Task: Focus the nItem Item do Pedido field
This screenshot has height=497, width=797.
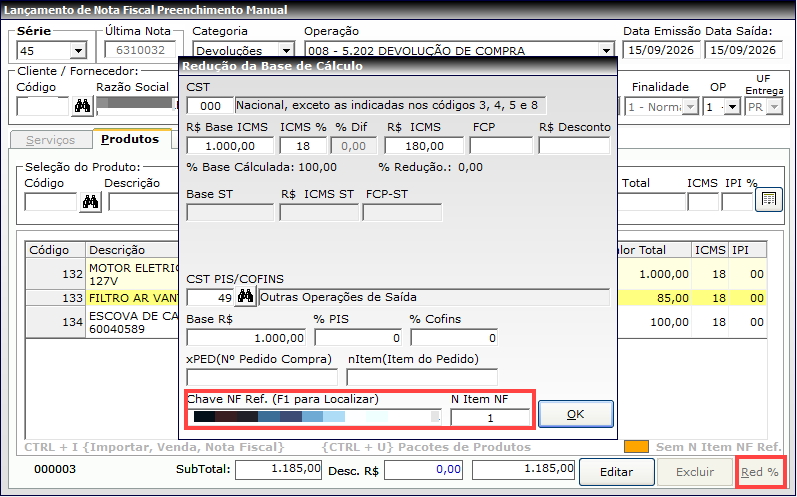Action: pos(422,377)
